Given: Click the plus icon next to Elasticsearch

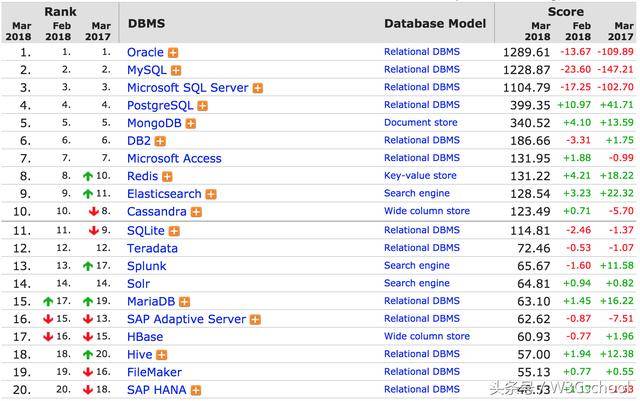Looking at the screenshot, I should (x=210, y=194).
